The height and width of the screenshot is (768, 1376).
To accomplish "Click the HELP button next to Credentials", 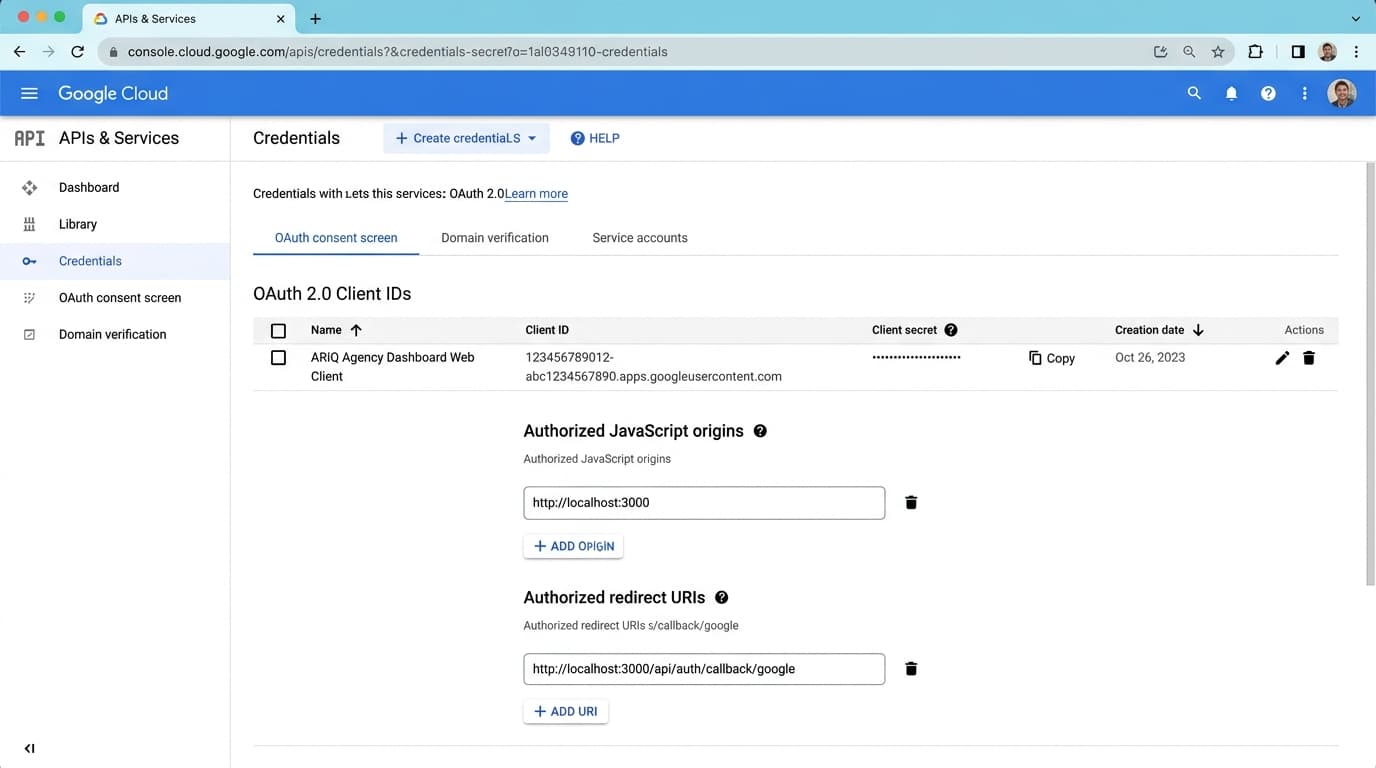I will pos(595,138).
